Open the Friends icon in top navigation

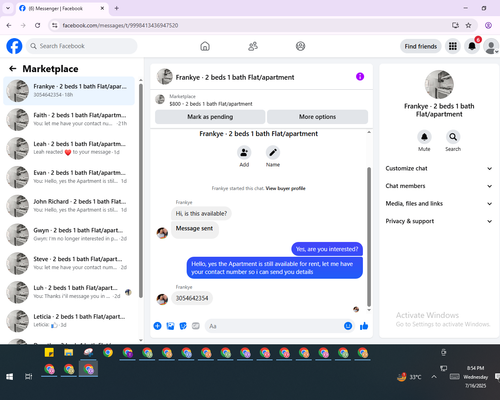[x=253, y=46]
